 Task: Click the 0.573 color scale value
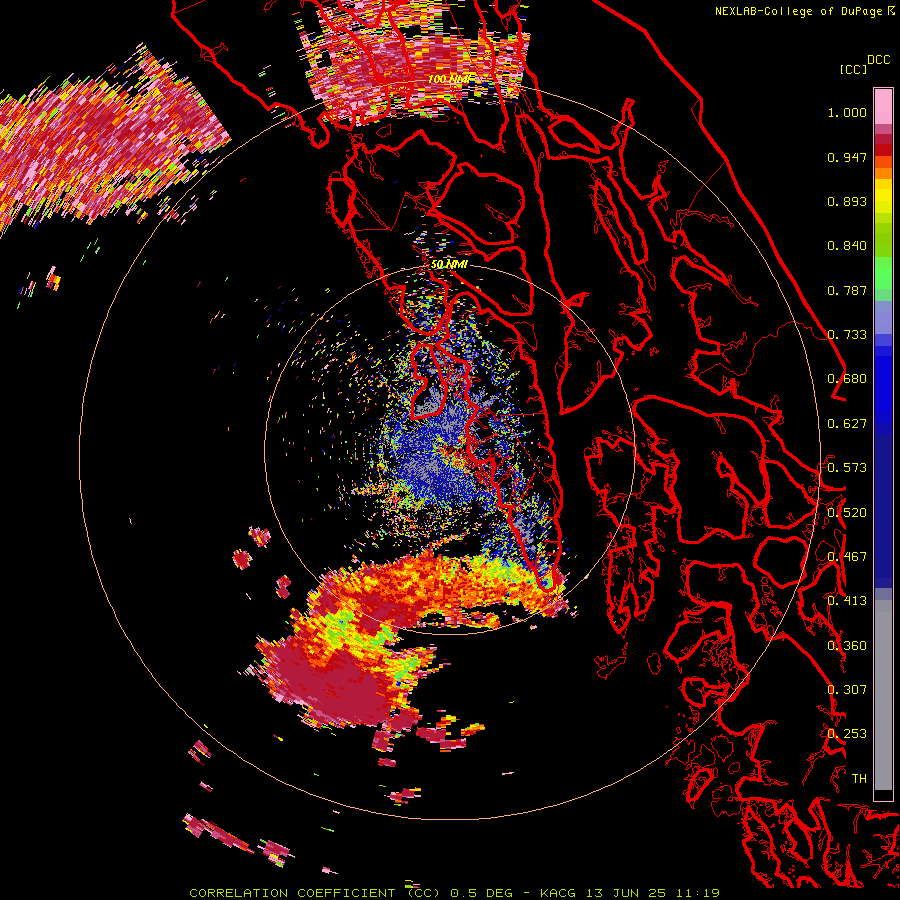847,468
